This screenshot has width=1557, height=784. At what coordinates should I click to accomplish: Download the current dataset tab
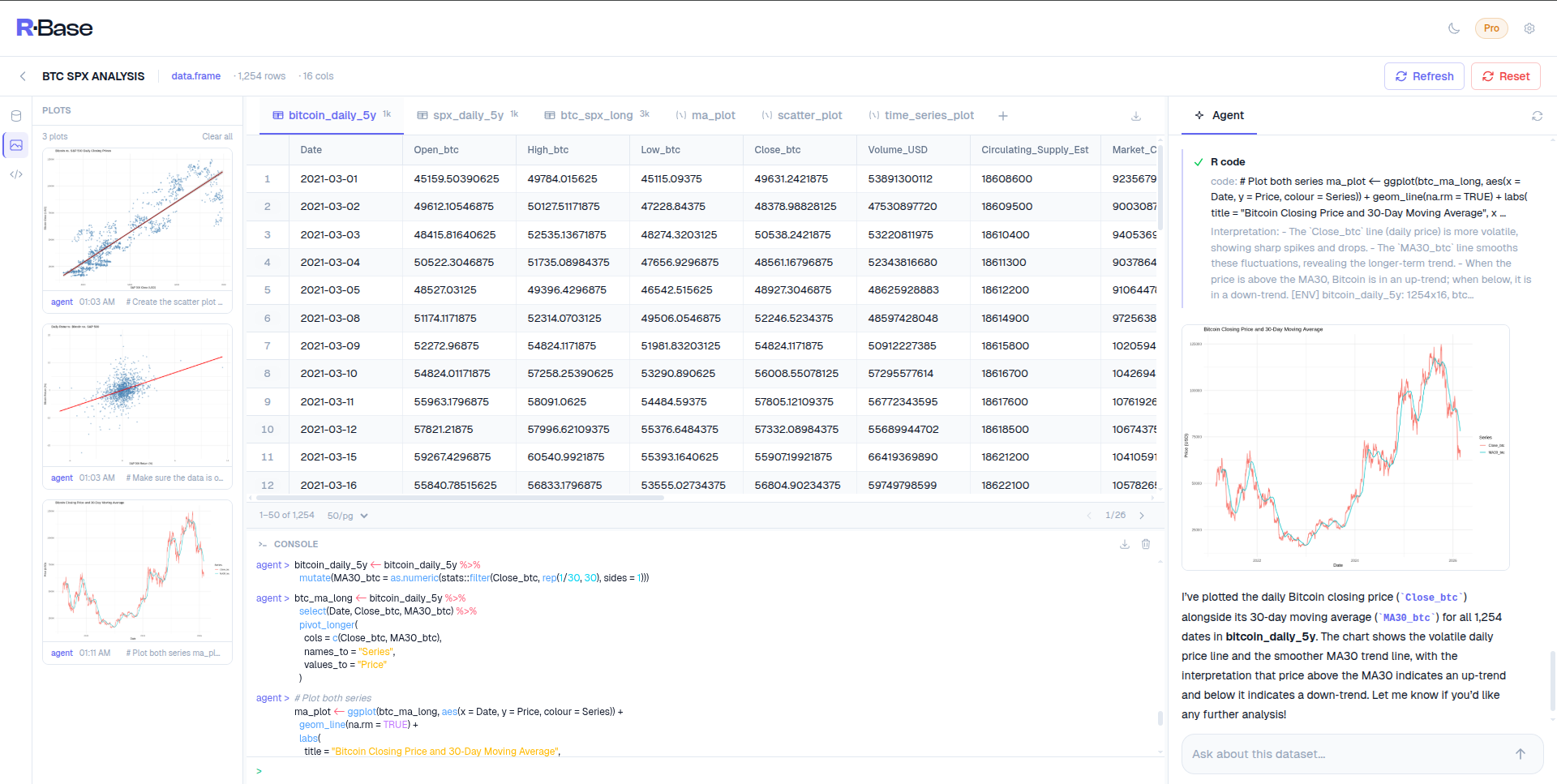pos(1136,116)
